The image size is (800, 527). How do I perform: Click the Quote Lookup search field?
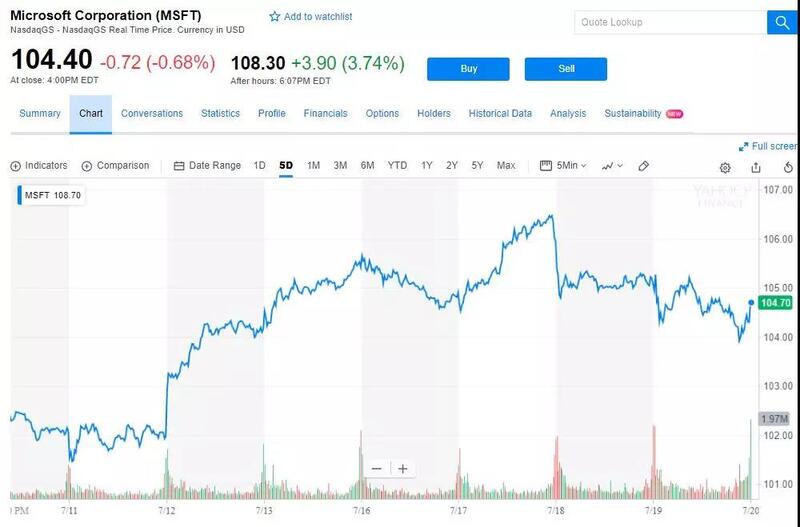click(x=670, y=22)
